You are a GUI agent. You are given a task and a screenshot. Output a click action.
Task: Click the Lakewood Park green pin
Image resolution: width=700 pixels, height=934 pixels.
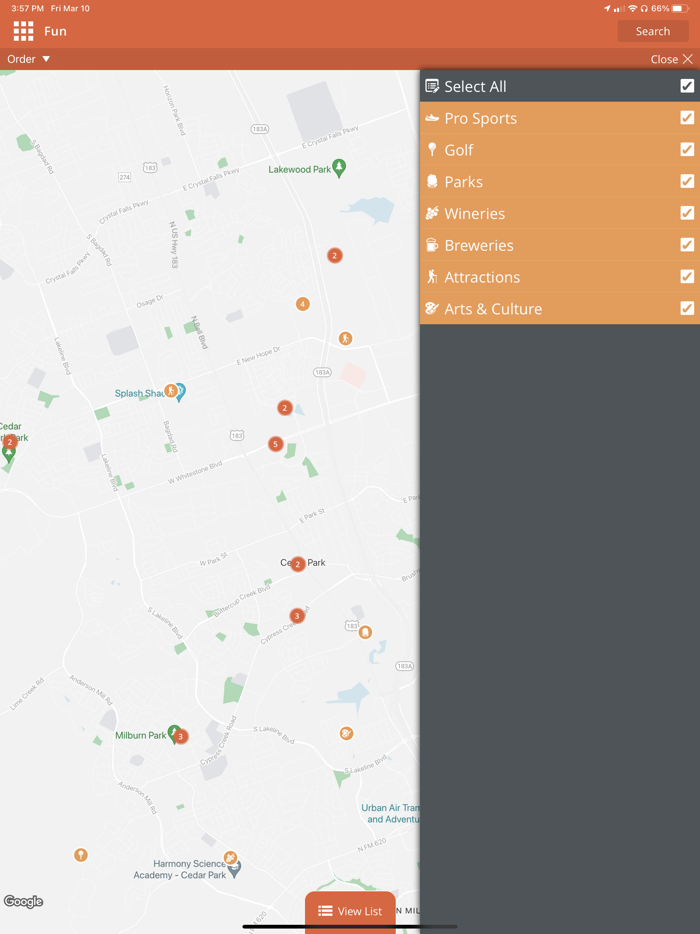339,168
